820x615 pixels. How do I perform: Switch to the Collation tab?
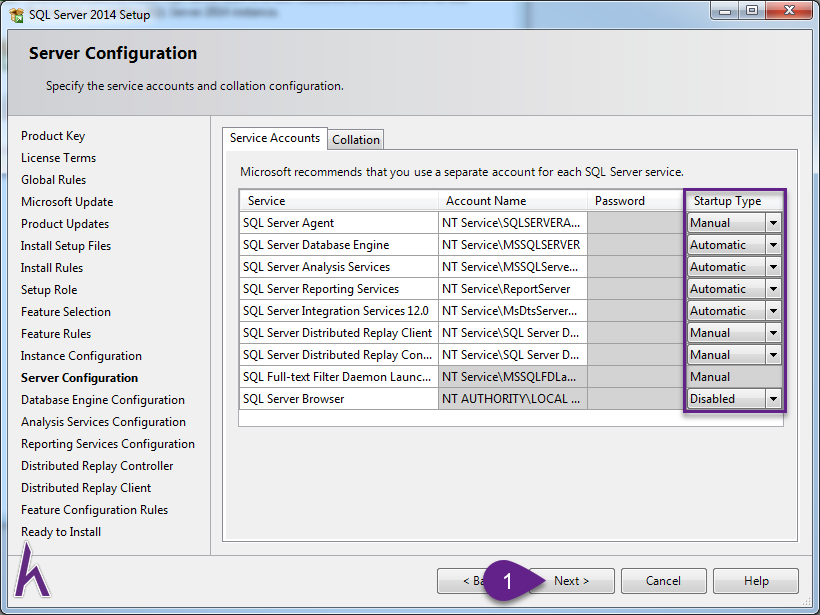pos(356,140)
